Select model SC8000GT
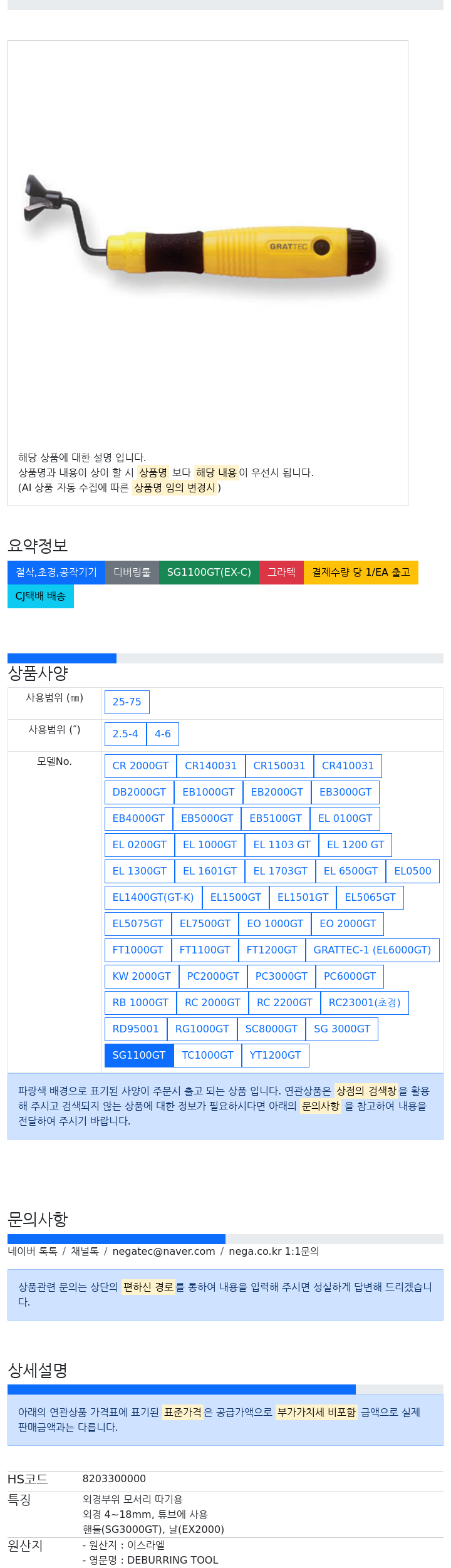 point(271,1029)
